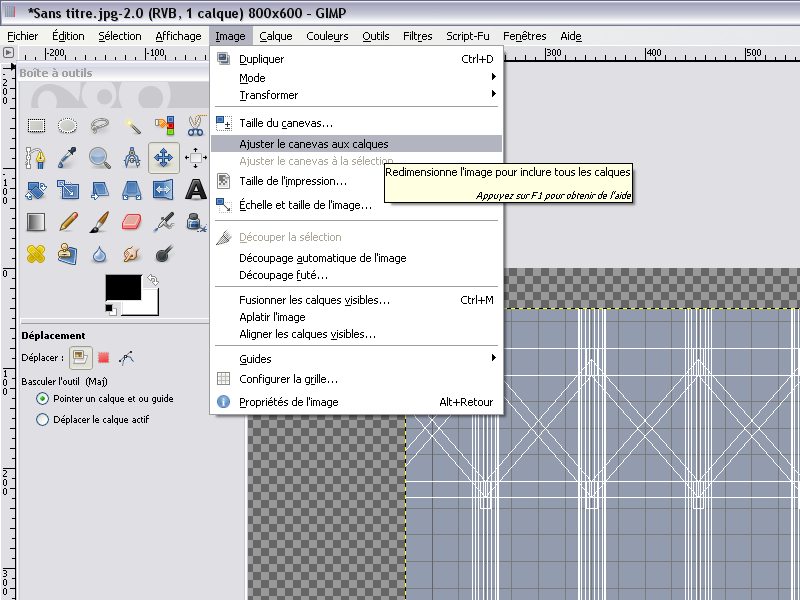Open the Affichage menu

tap(178, 36)
